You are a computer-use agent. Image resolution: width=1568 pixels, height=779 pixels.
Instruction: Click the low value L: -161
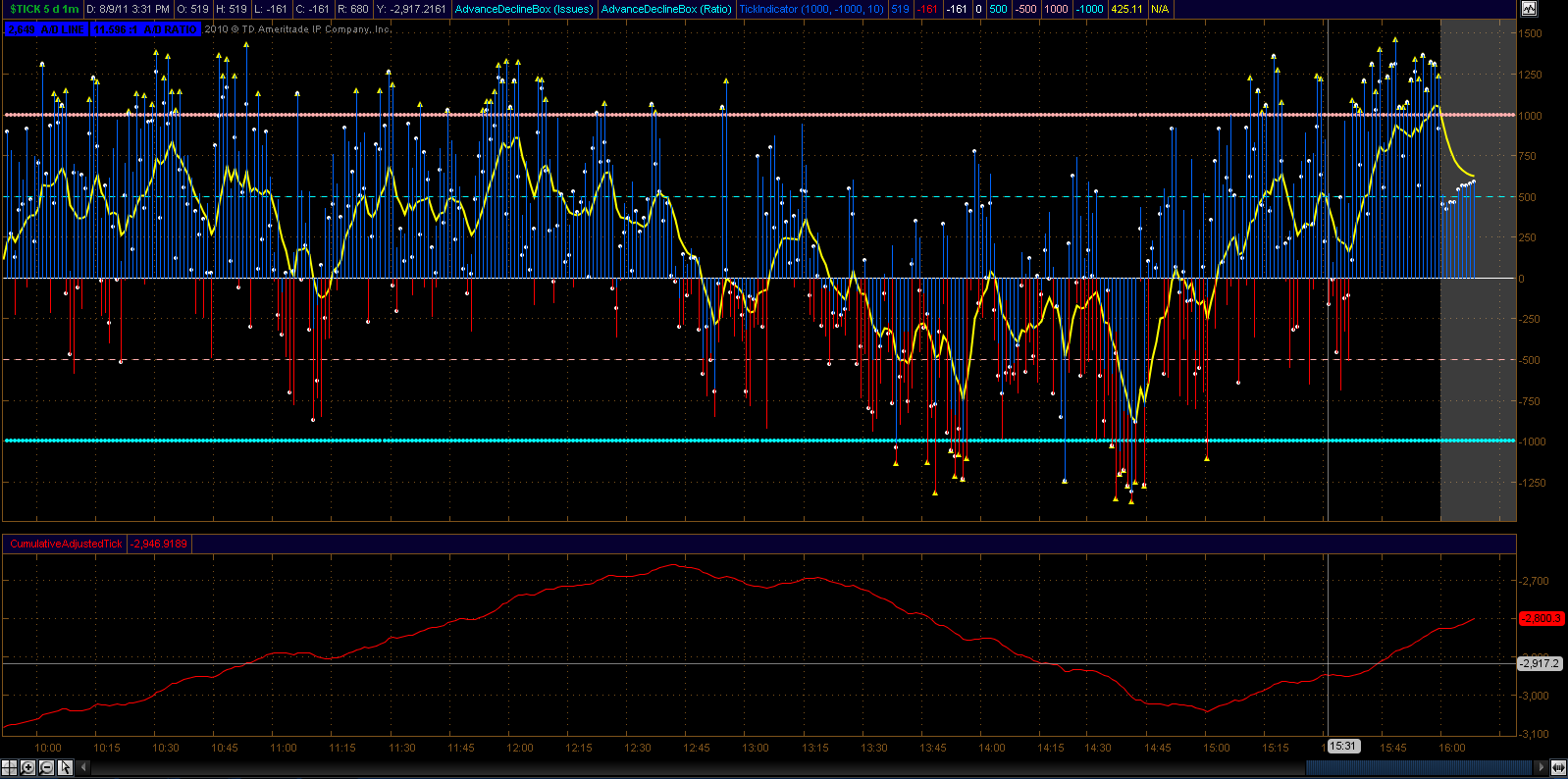coord(271,9)
